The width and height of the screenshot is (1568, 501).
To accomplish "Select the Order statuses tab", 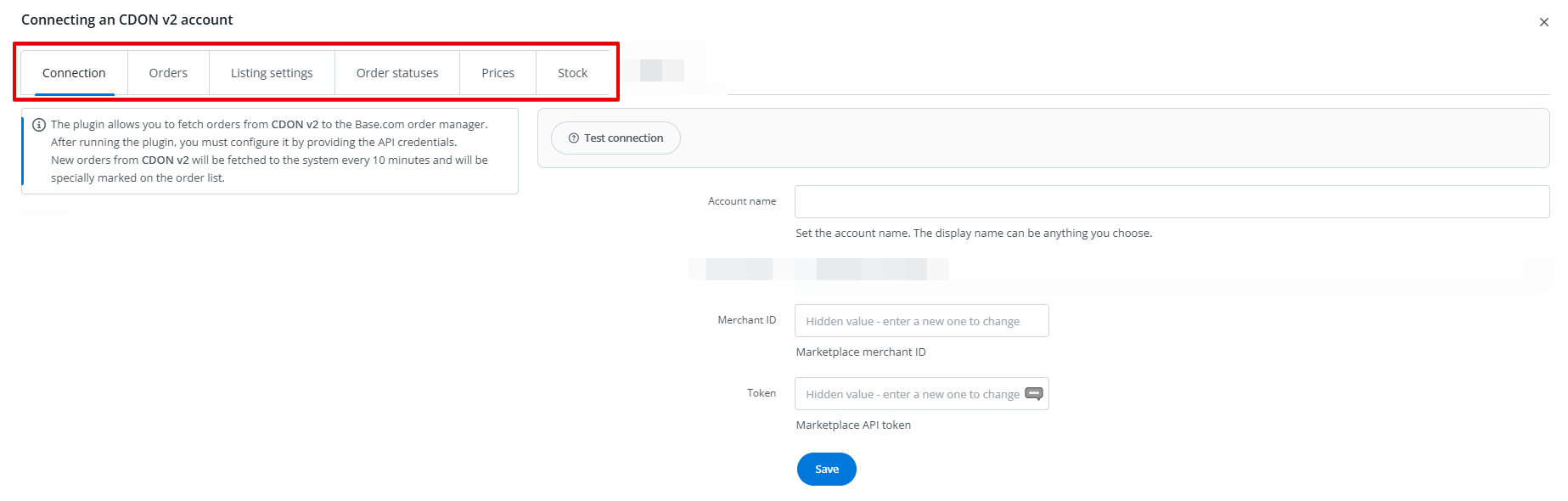I will 397,73.
